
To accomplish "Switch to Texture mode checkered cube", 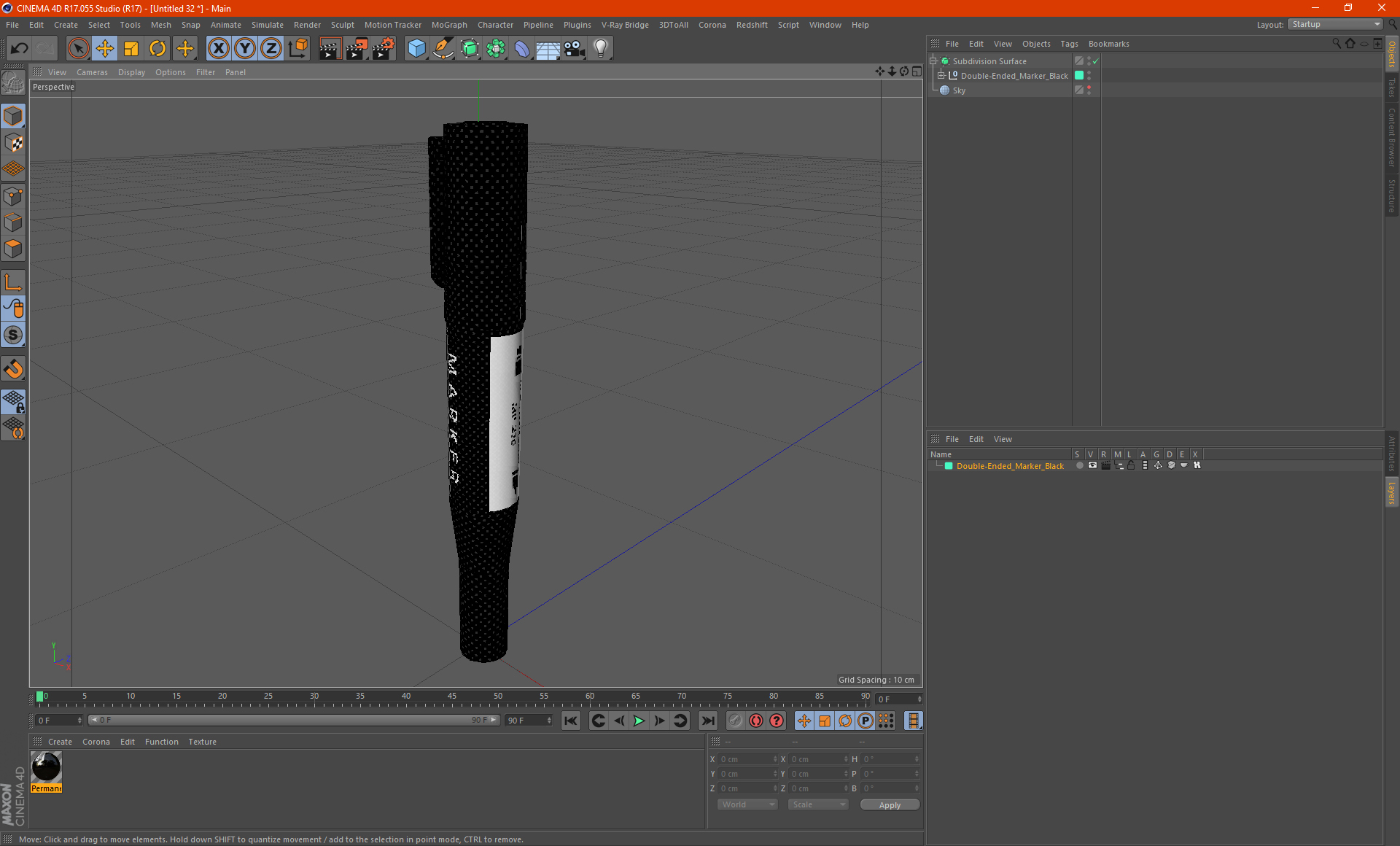I will point(13,143).
